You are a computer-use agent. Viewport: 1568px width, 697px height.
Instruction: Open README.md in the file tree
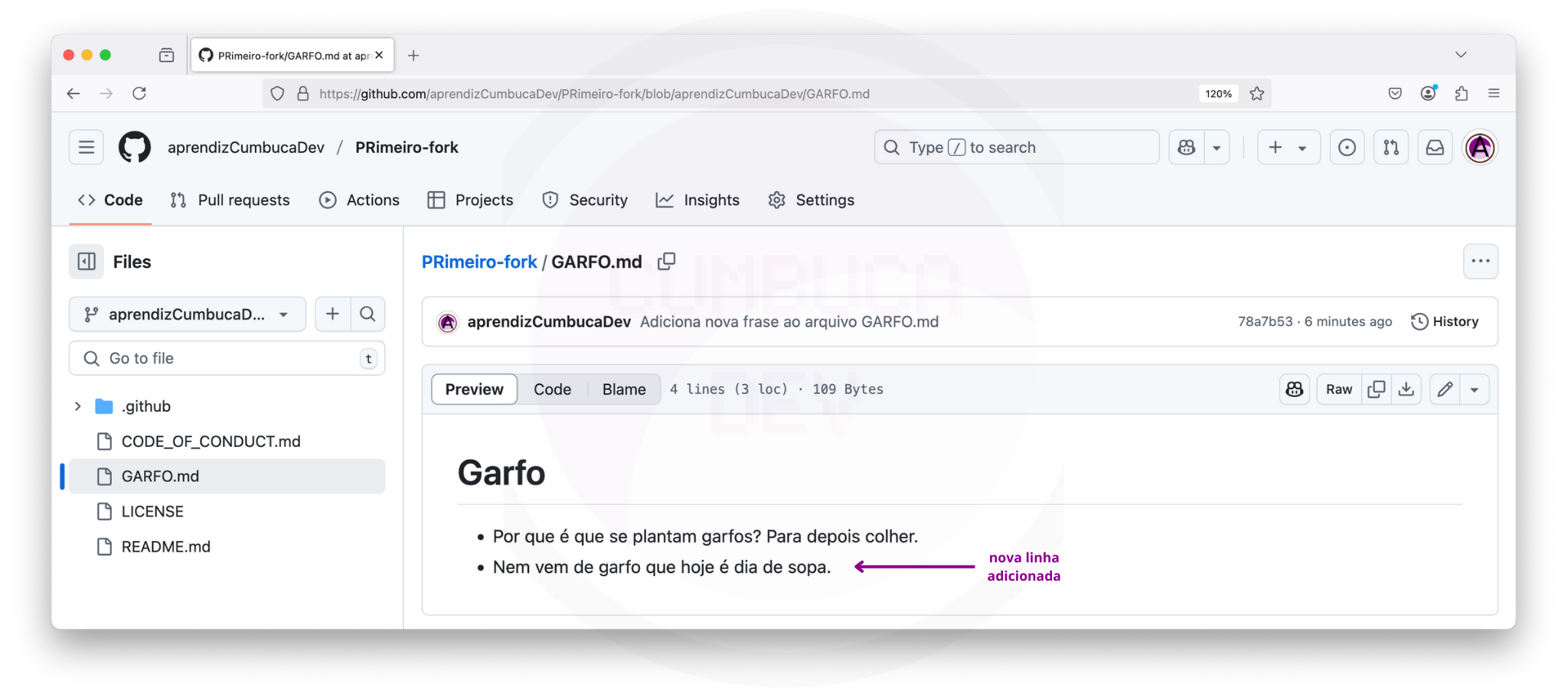pos(165,547)
